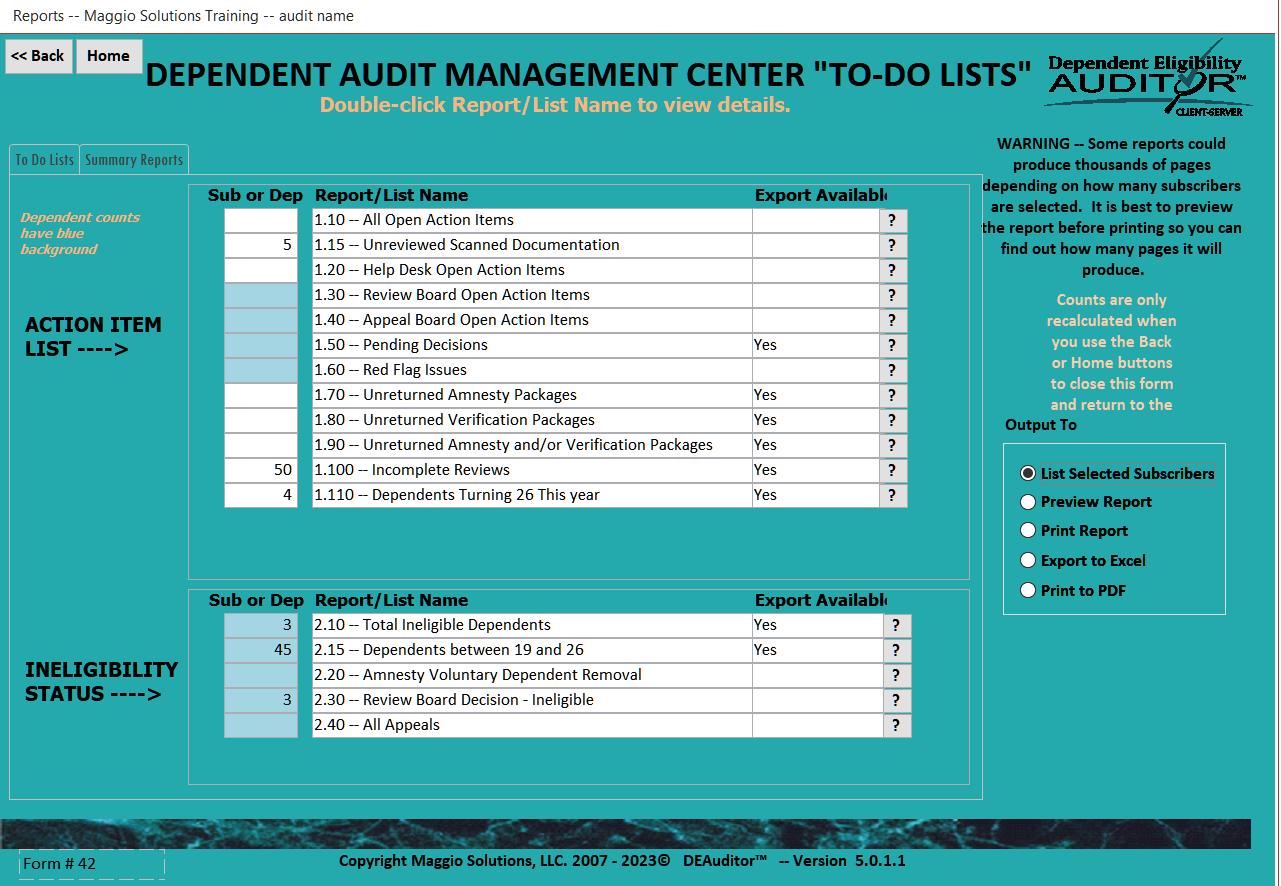1281x886 pixels.
Task: Open the ? help for Pending Decisions
Action: 893,346
